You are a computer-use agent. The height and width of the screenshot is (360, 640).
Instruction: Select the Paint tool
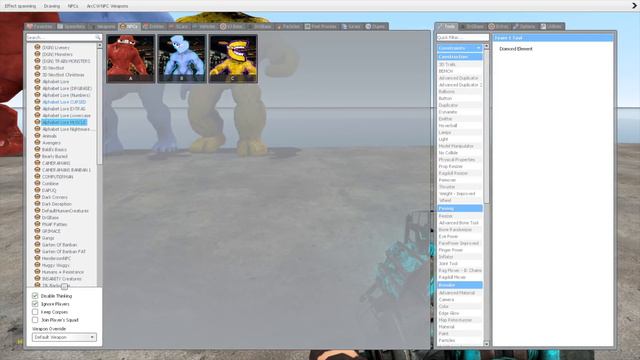[460, 333]
